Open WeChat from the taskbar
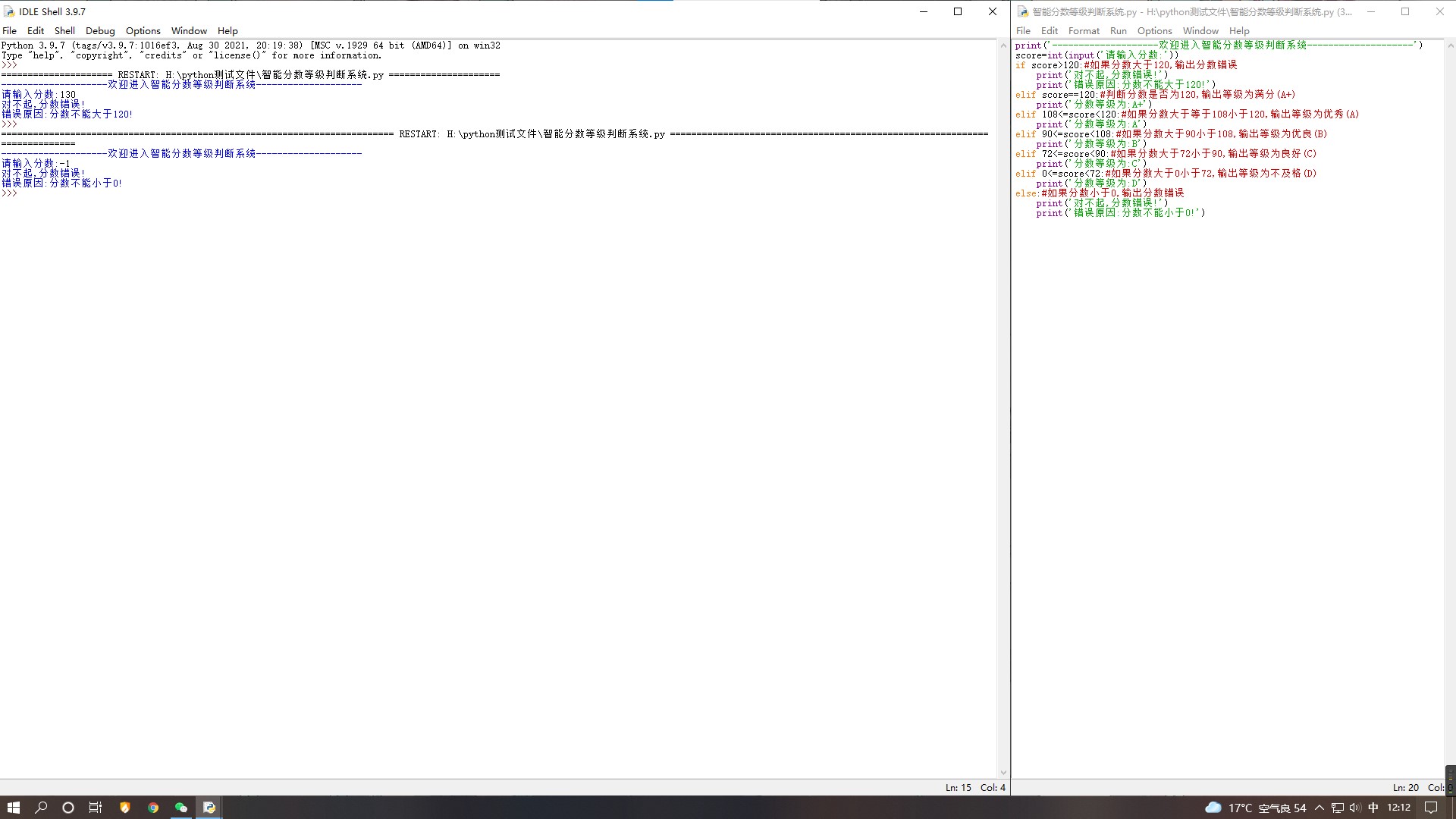This screenshot has width=1456, height=819. click(181, 808)
